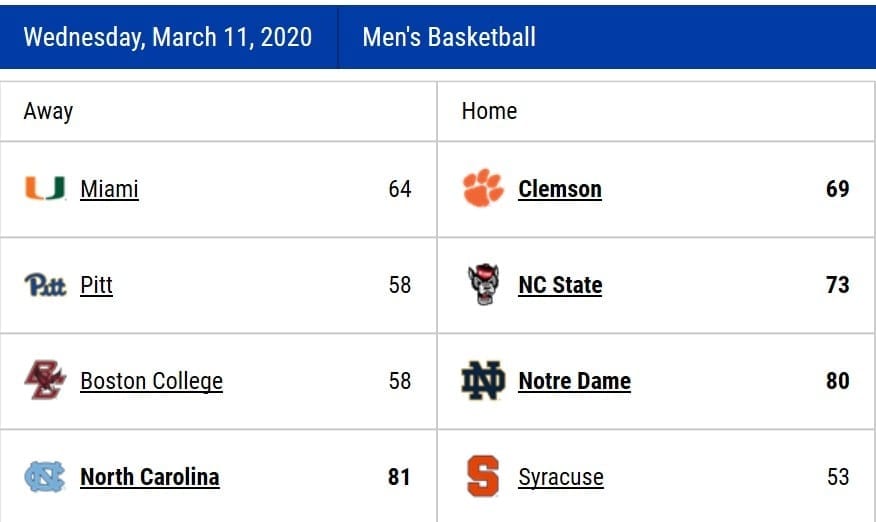The width and height of the screenshot is (876, 522).
Task: Open the North Carolina team link
Action: coord(150,477)
